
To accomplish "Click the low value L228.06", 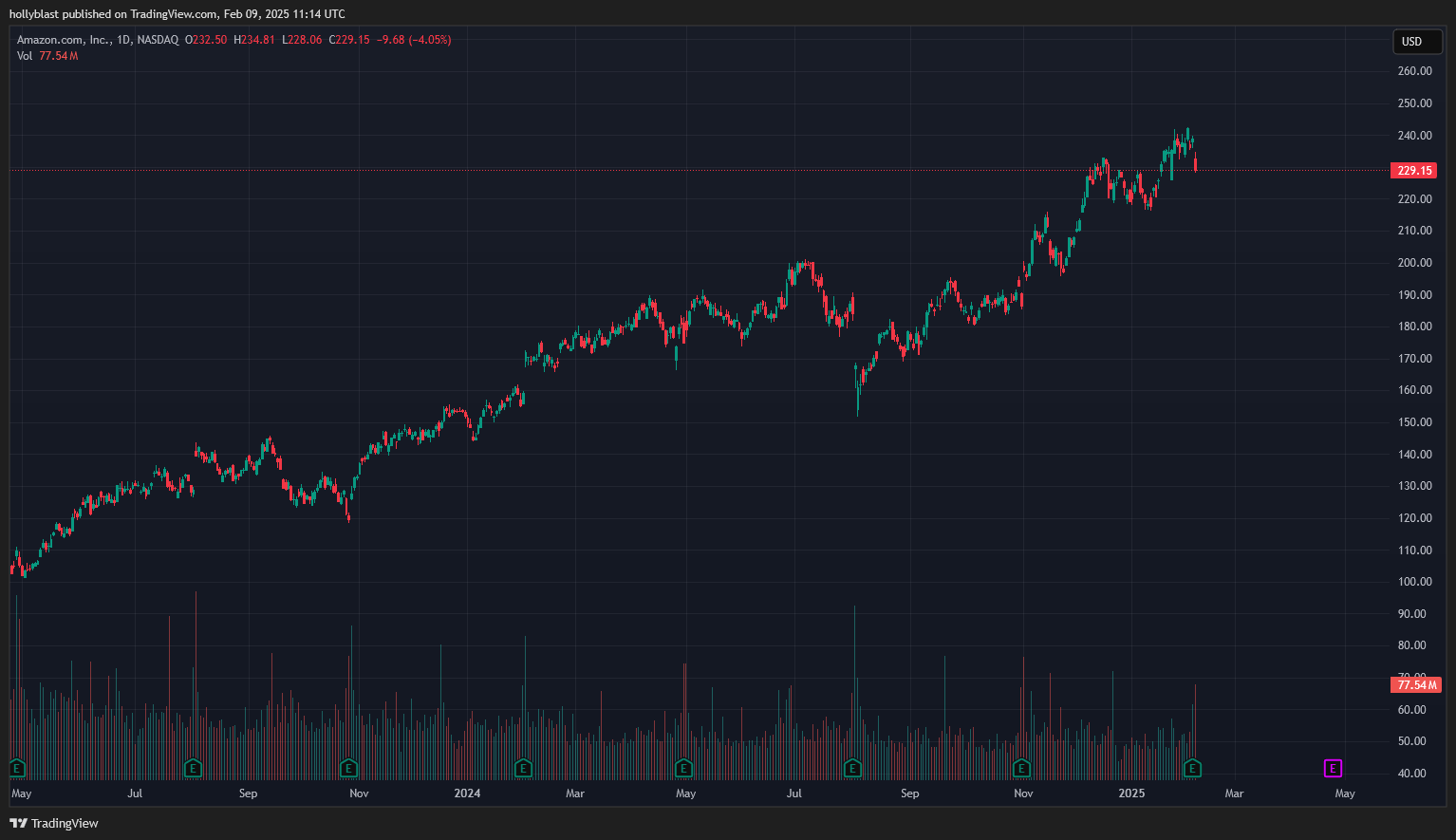I will [x=302, y=40].
